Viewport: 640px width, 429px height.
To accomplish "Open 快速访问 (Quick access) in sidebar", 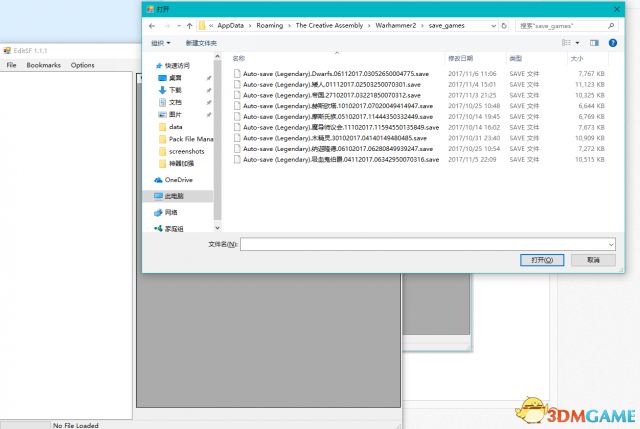I will [x=177, y=65].
